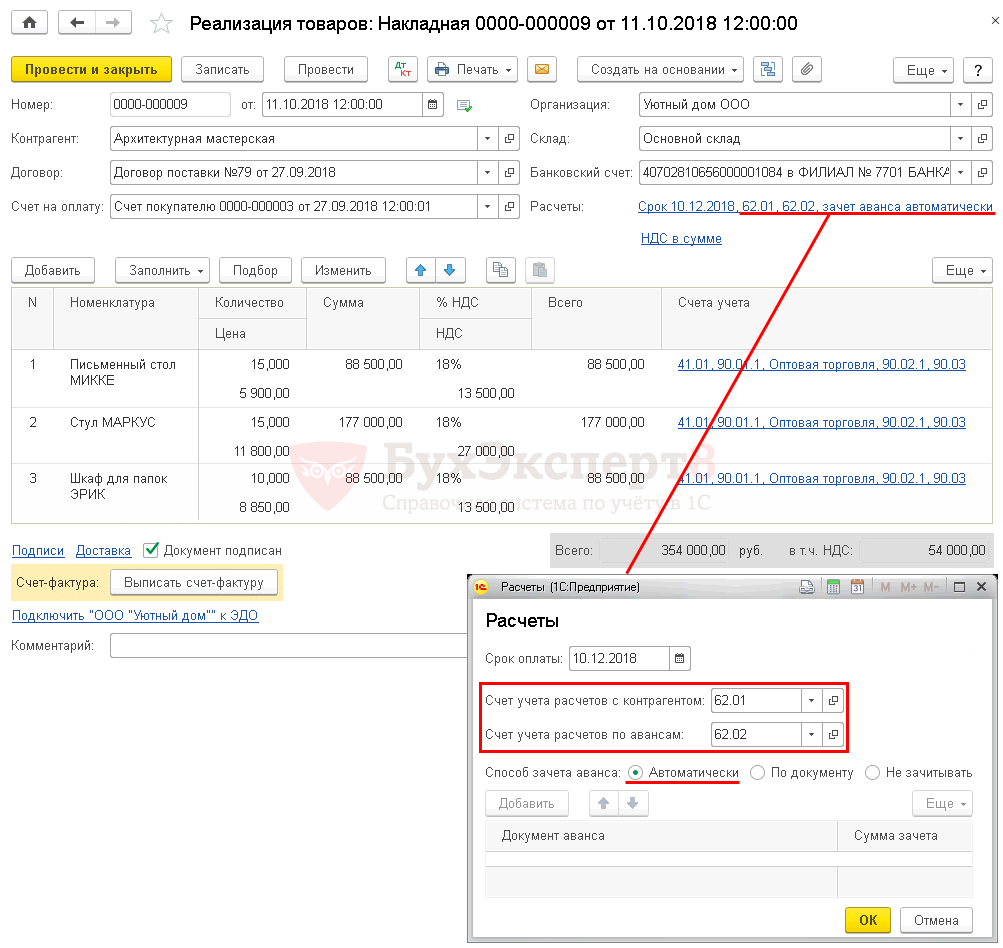Screen dimensions: 1003x948
Task: Click the Провести и закрыть button
Action: 91,70
